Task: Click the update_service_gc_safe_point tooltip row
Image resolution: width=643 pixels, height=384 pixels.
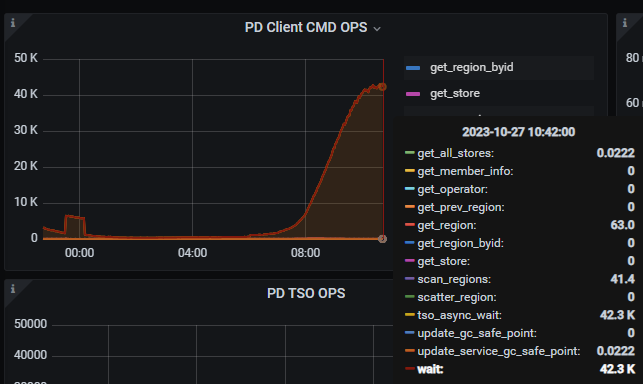Action: click(x=520, y=351)
